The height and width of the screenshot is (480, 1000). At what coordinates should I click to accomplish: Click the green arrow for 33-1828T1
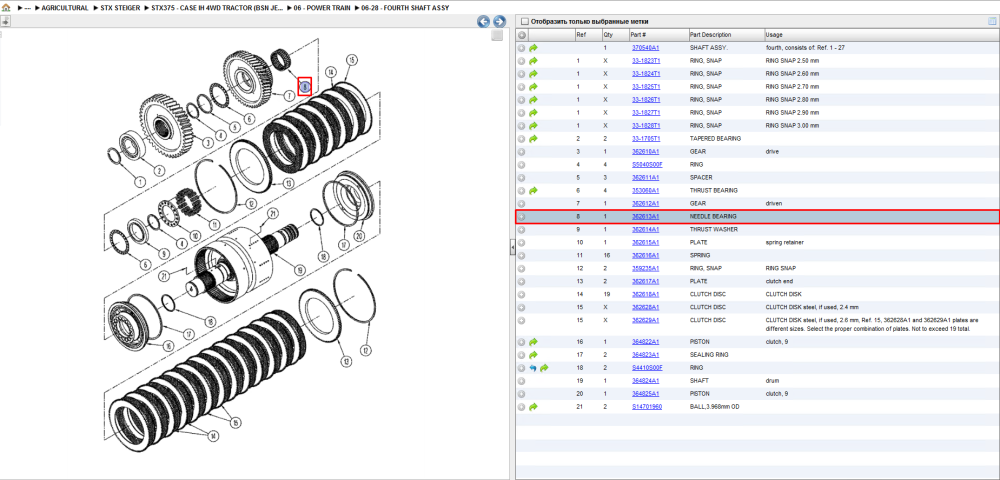tap(533, 126)
